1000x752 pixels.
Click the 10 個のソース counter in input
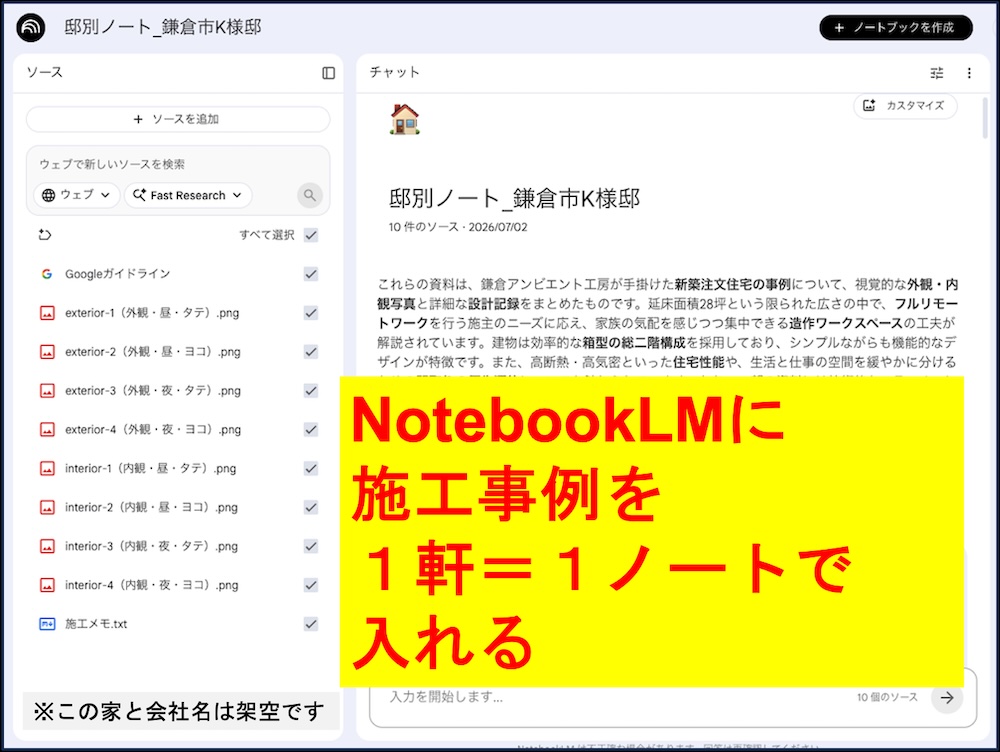click(x=887, y=697)
